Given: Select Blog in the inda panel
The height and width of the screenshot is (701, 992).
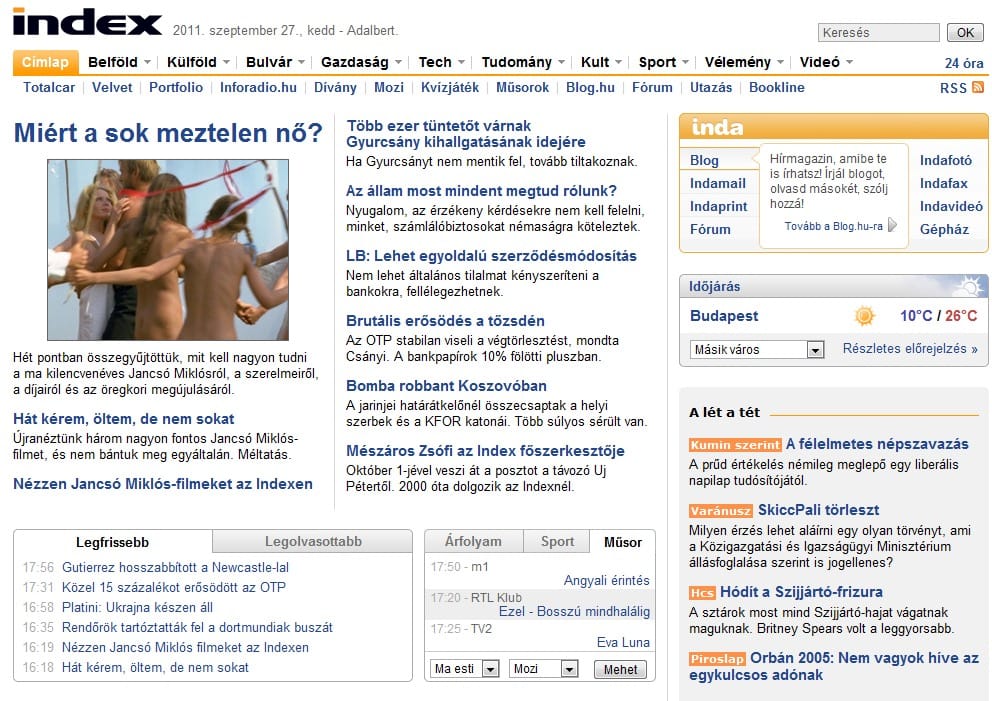Looking at the screenshot, I should 704,160.
